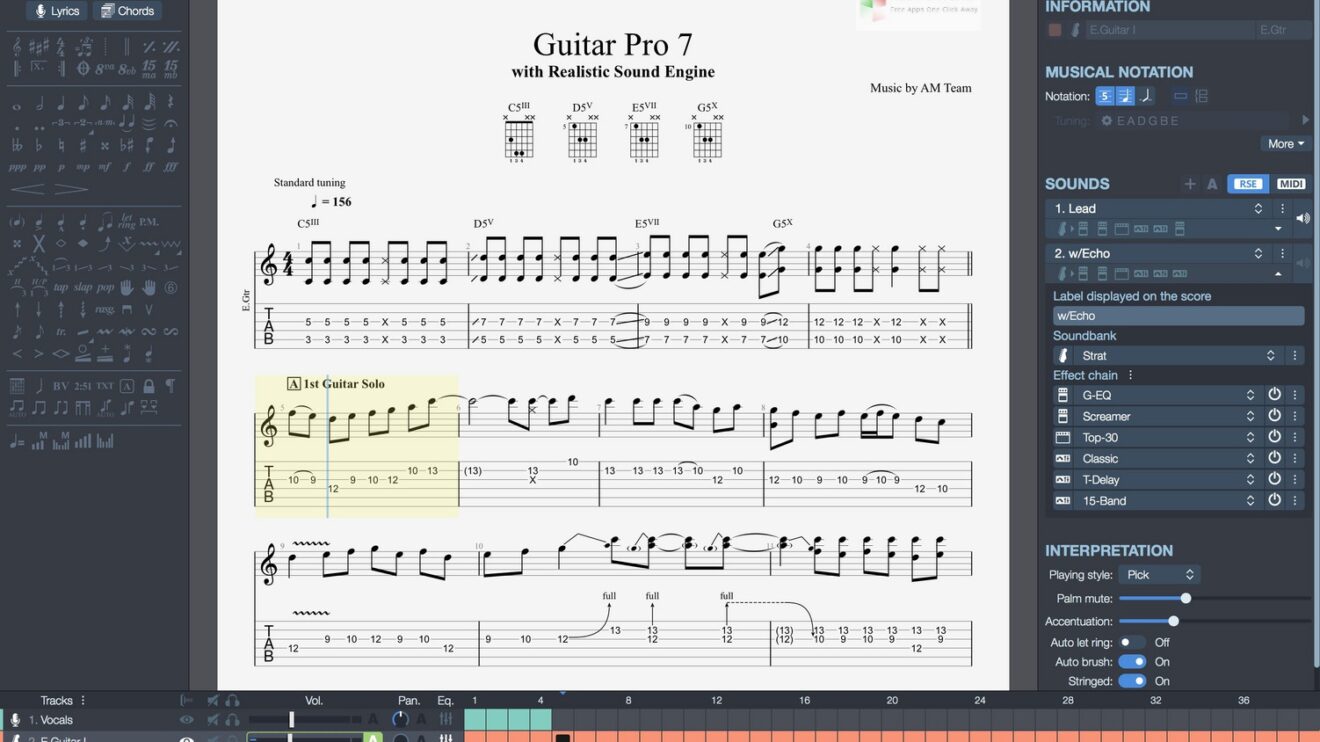The width and height of the screenshot is (1320, 742).
Task: Apply the 15ma octave marking
Action: coord(149,69)
